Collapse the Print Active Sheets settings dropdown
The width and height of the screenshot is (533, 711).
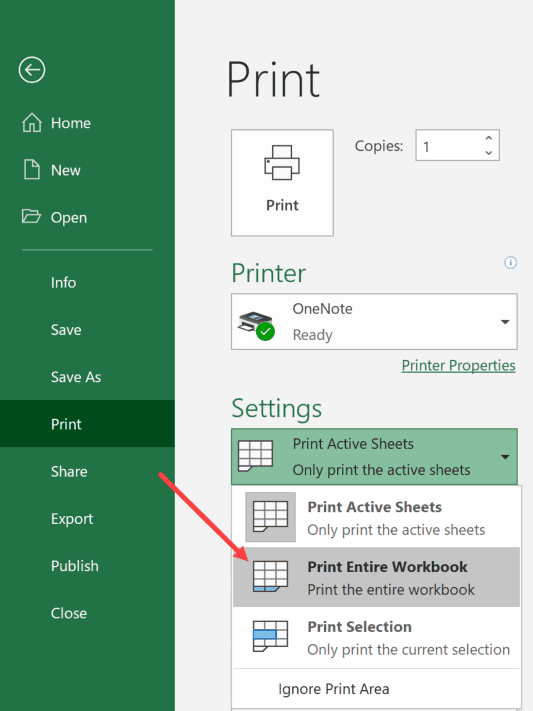[x=374, y=457]
